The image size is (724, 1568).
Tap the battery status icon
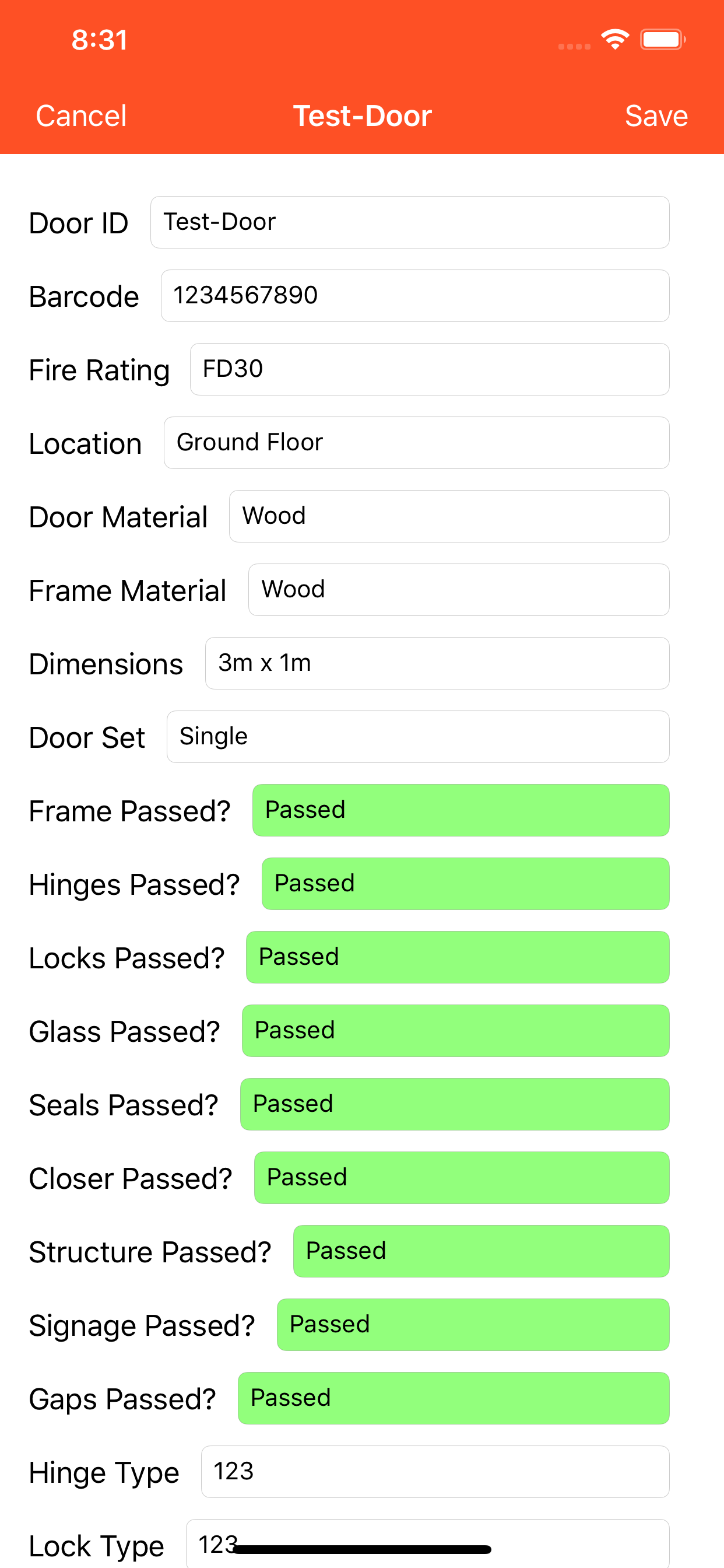click(662, 40)
